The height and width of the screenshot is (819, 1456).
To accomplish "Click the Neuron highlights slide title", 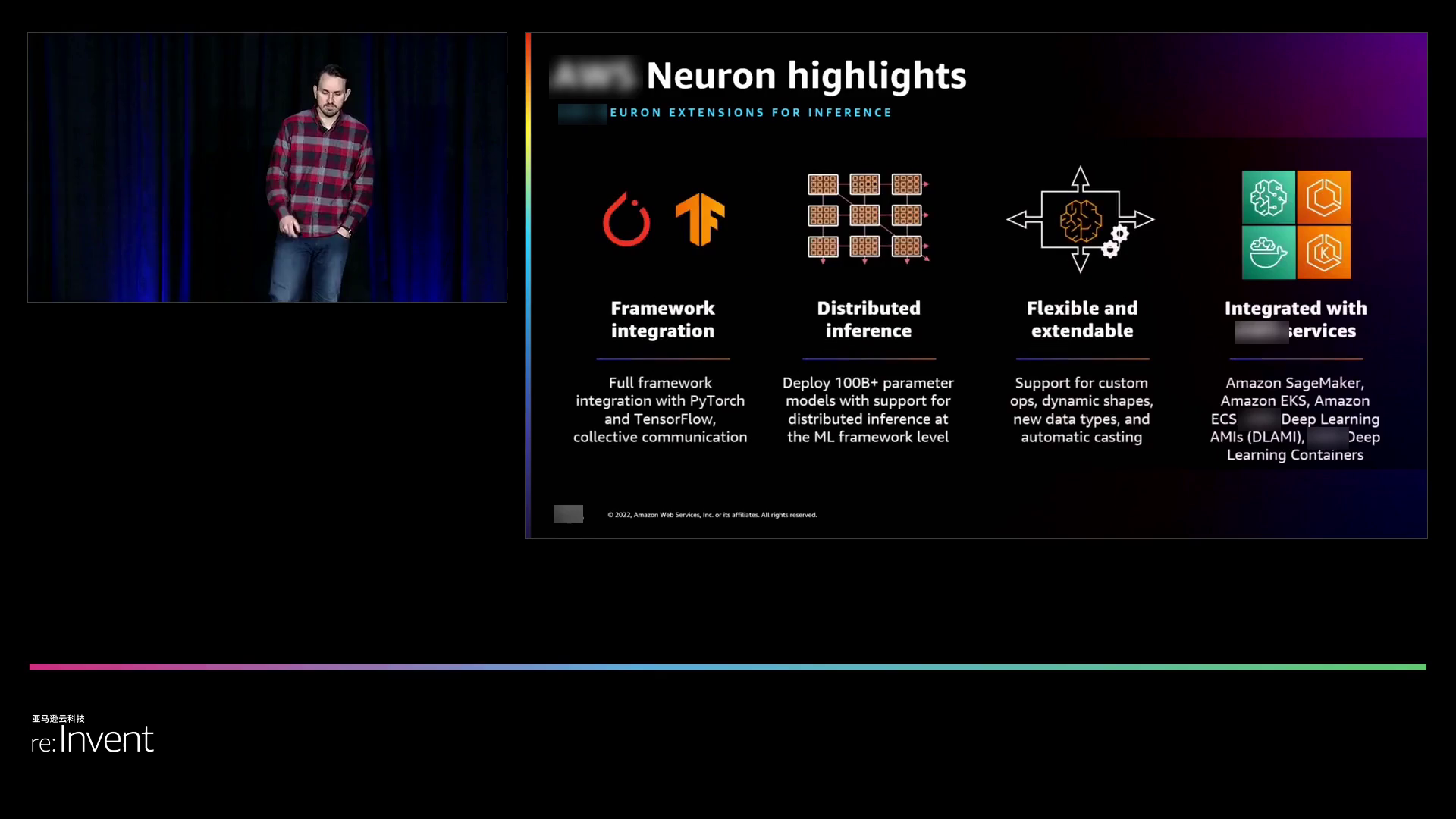I will (805, 76).
